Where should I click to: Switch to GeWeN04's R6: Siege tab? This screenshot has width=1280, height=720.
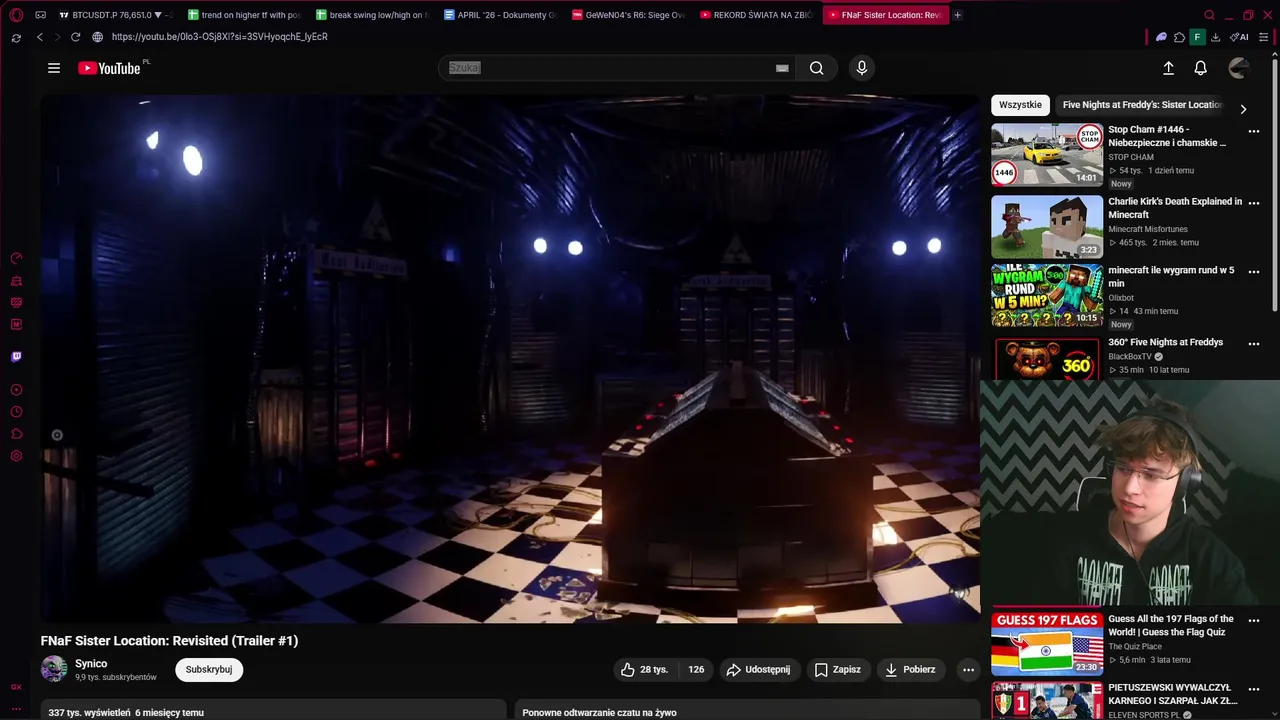[629, 15]
